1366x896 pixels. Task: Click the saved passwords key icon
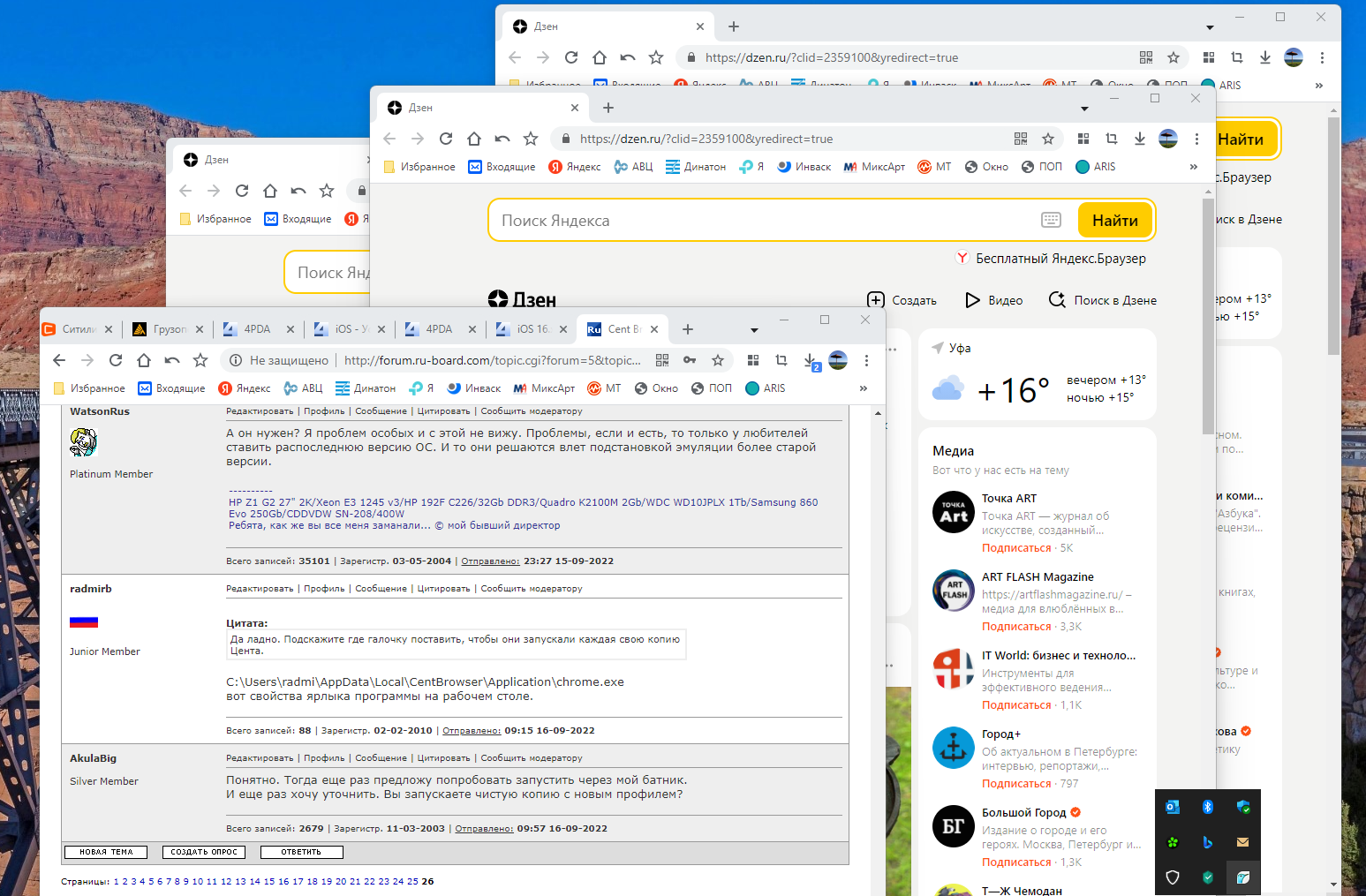coord(690,360)
